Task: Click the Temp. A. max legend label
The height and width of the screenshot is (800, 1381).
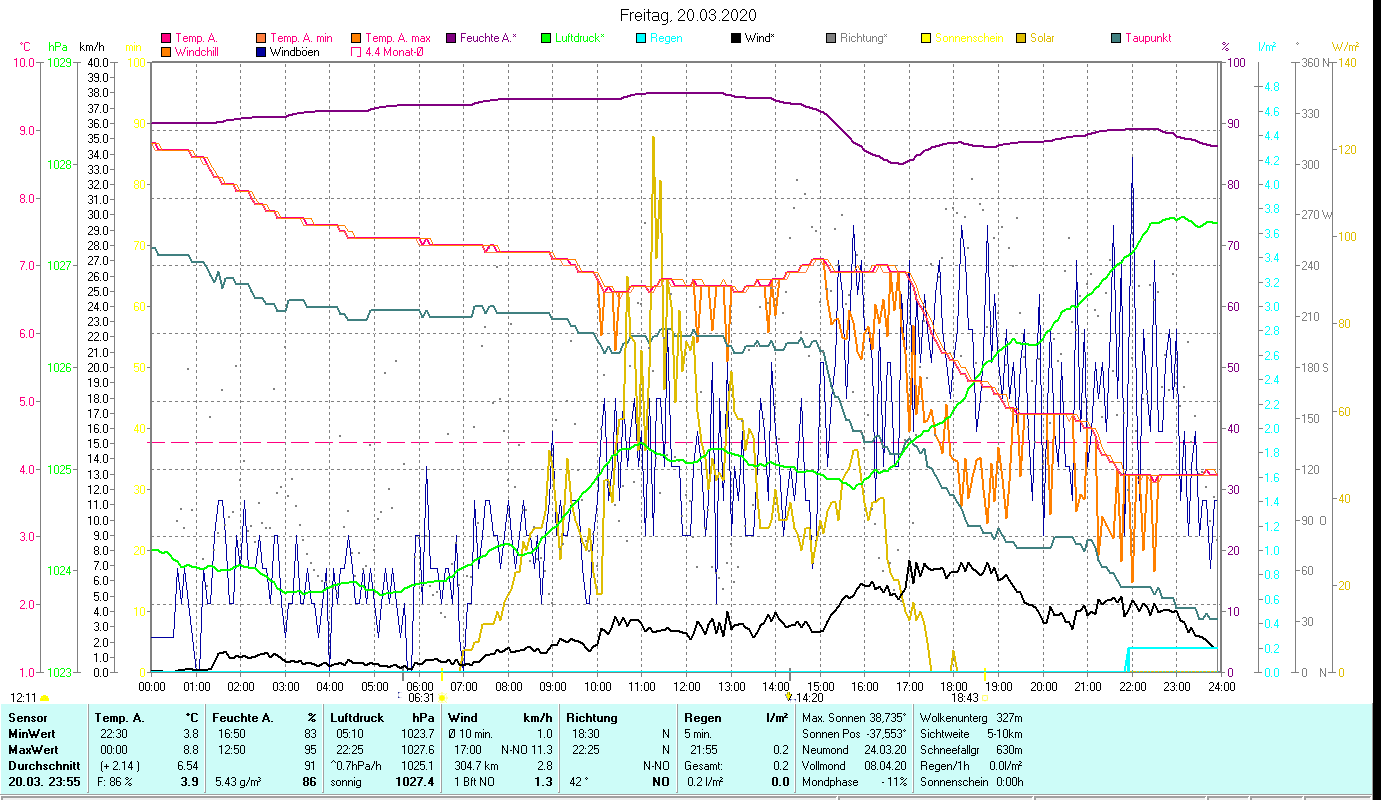Action: pos(398,39)
